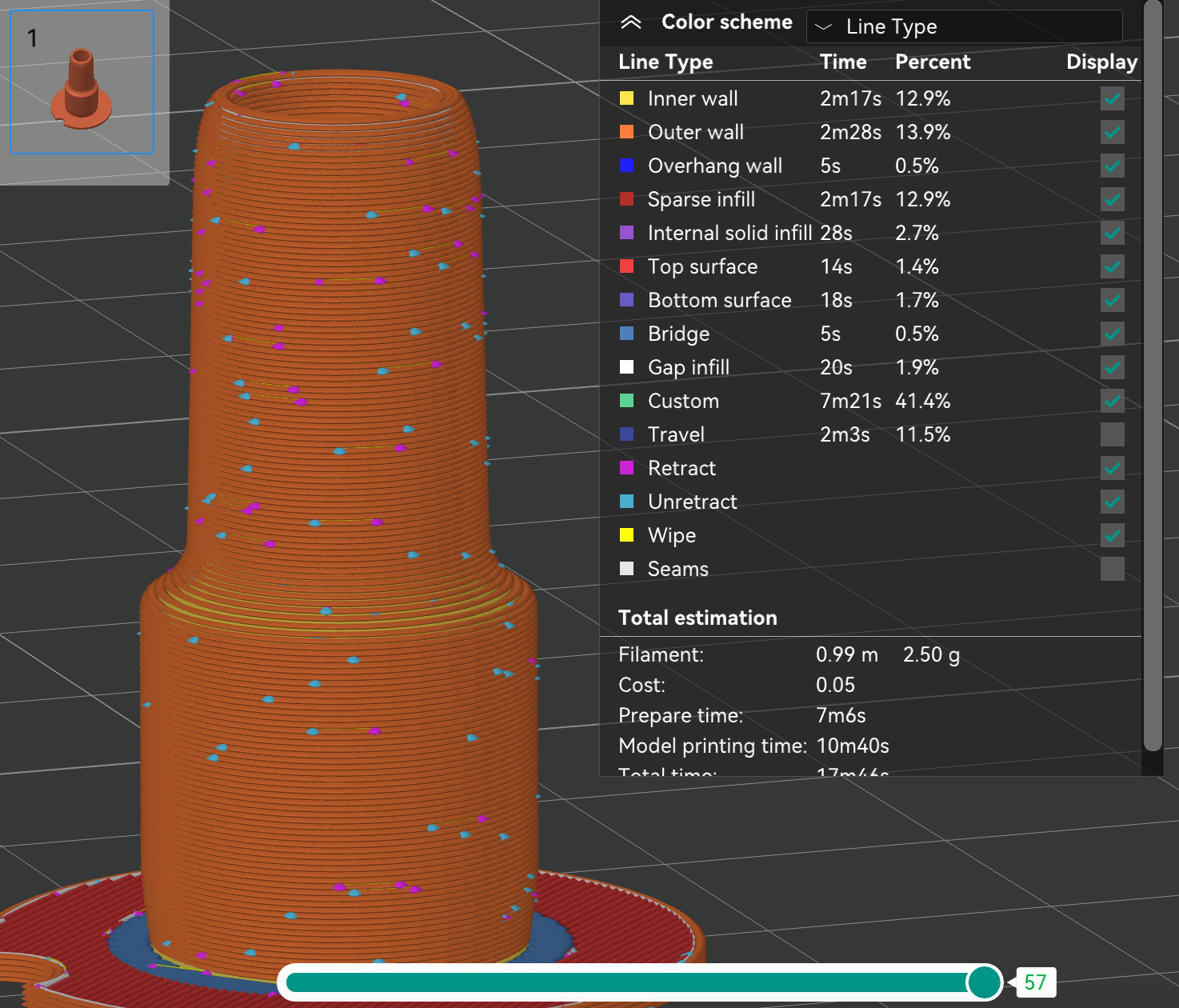
Task: Click the Unretract cyan legend swatch
Action: (629, 502)
